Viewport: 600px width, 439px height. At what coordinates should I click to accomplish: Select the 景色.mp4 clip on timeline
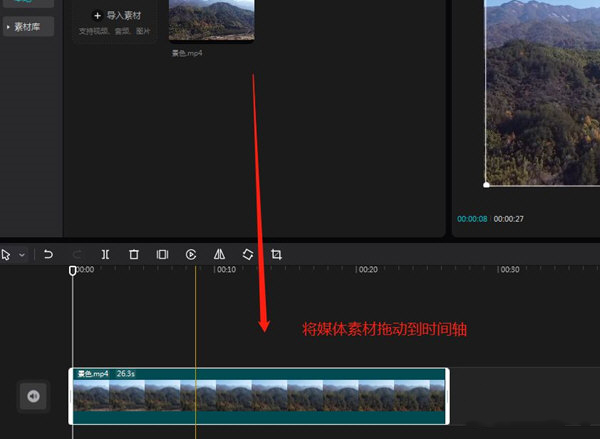tap(258, 396)
